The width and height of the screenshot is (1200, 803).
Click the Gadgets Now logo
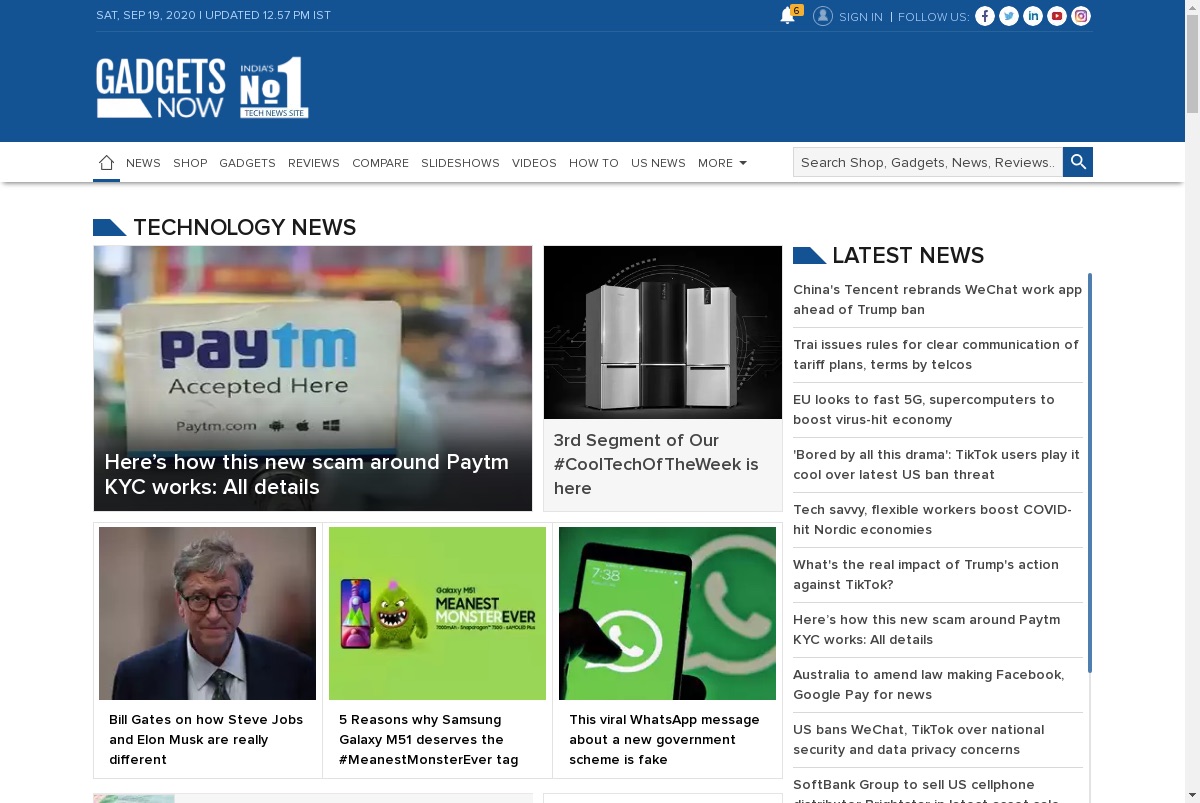coord(161,88)
